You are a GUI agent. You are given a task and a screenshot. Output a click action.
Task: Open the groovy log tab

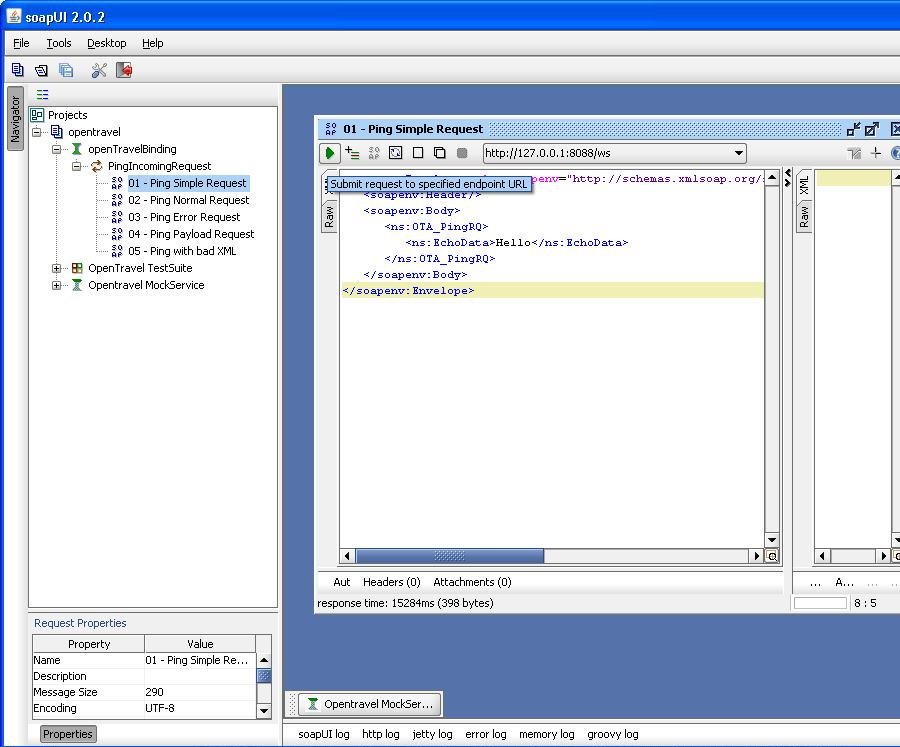point(612,734)
